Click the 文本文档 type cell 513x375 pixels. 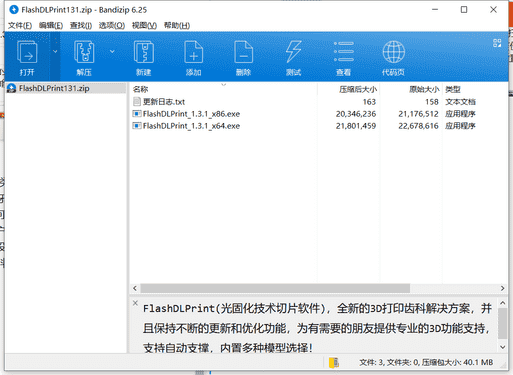click(460, 102)
